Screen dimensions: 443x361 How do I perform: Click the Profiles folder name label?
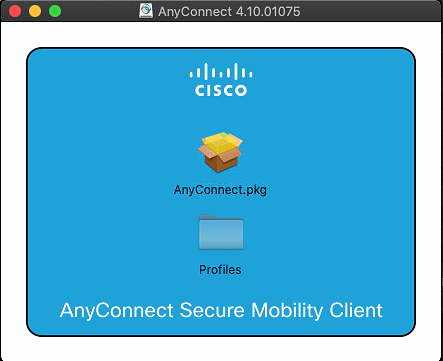(220, 270)
